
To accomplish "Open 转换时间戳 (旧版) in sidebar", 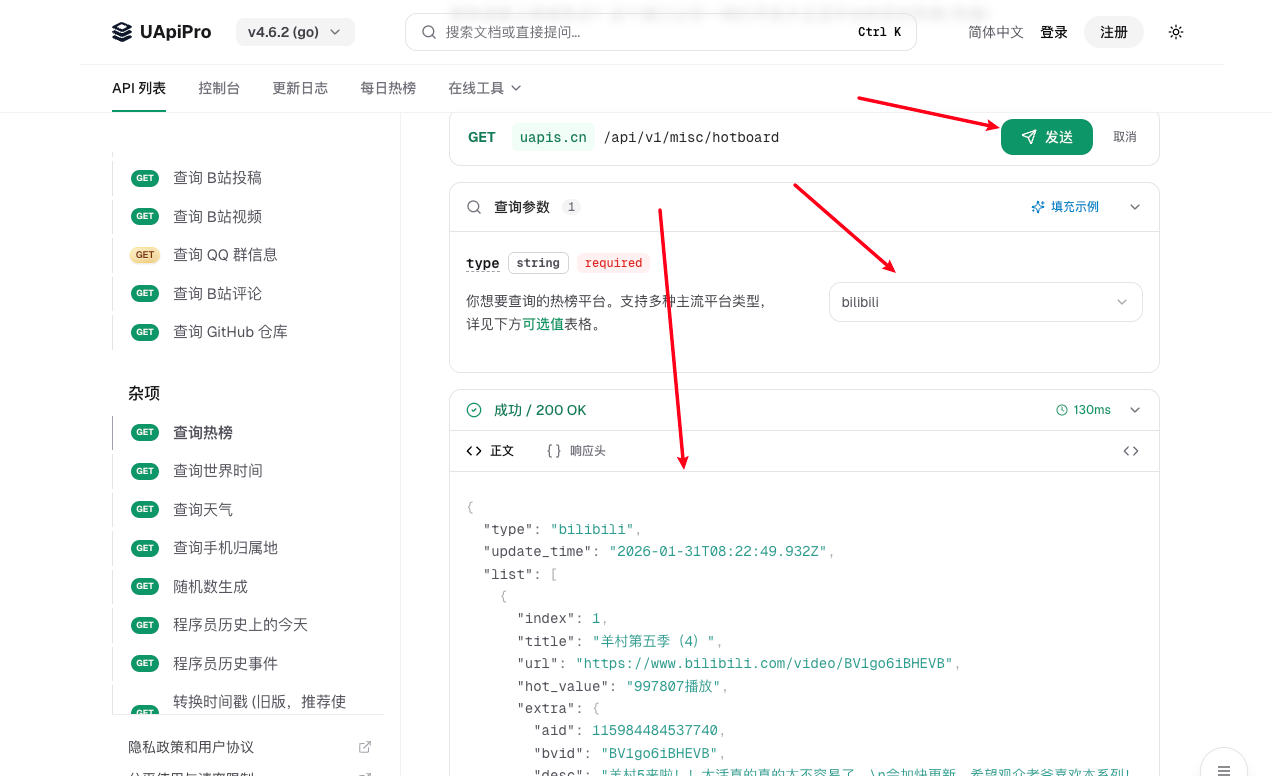I will point(259,701).
